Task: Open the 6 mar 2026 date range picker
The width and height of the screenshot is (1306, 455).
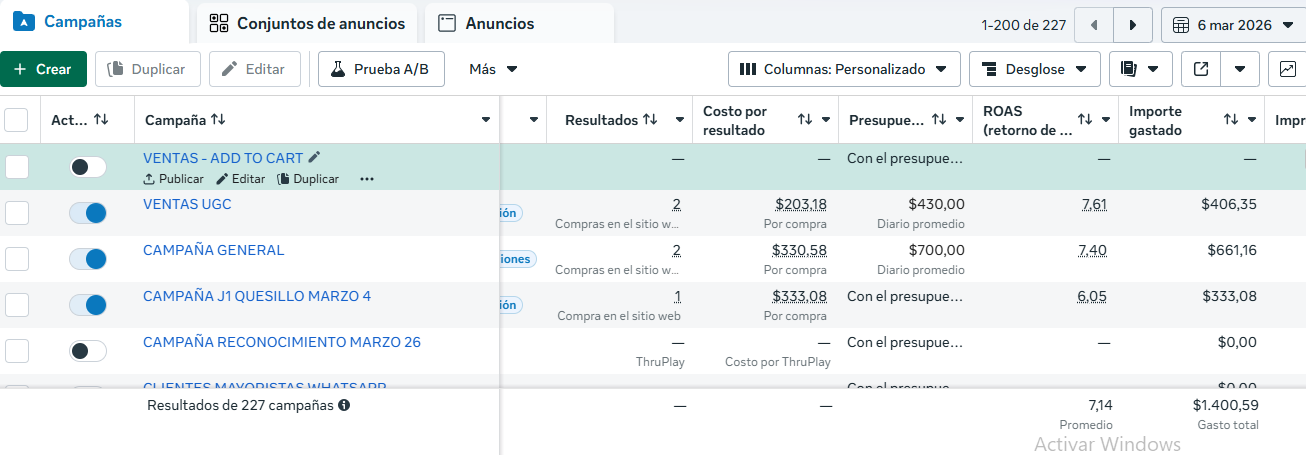Action: tap(1233, 25)
